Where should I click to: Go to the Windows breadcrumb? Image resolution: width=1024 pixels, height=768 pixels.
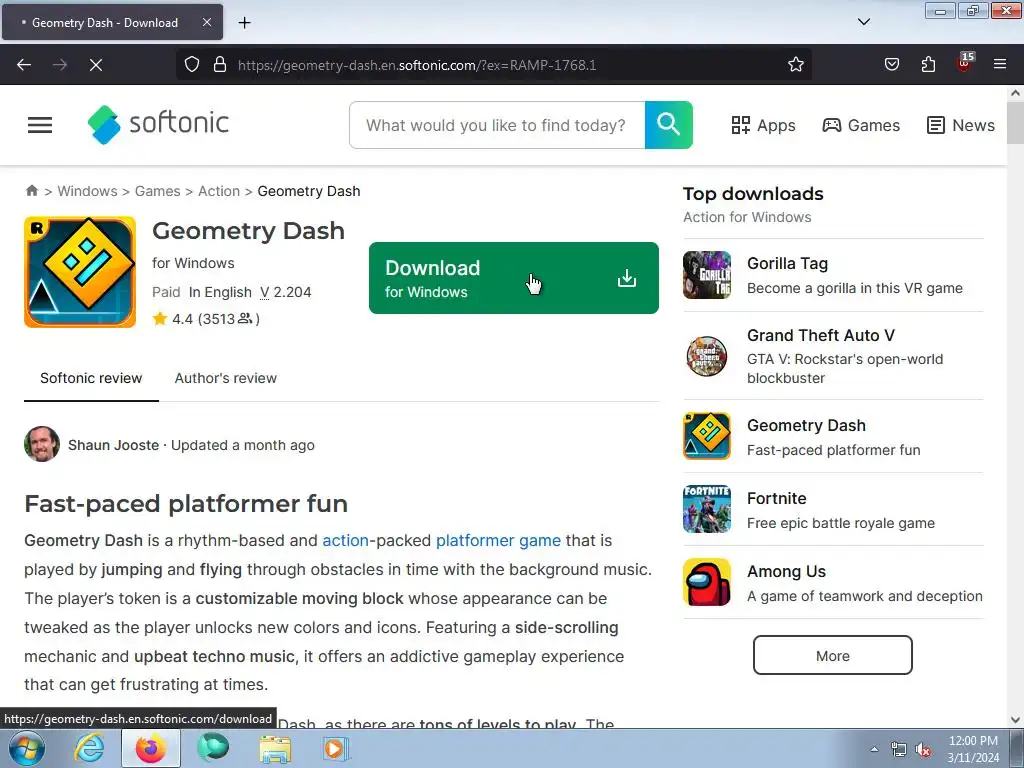88,191
